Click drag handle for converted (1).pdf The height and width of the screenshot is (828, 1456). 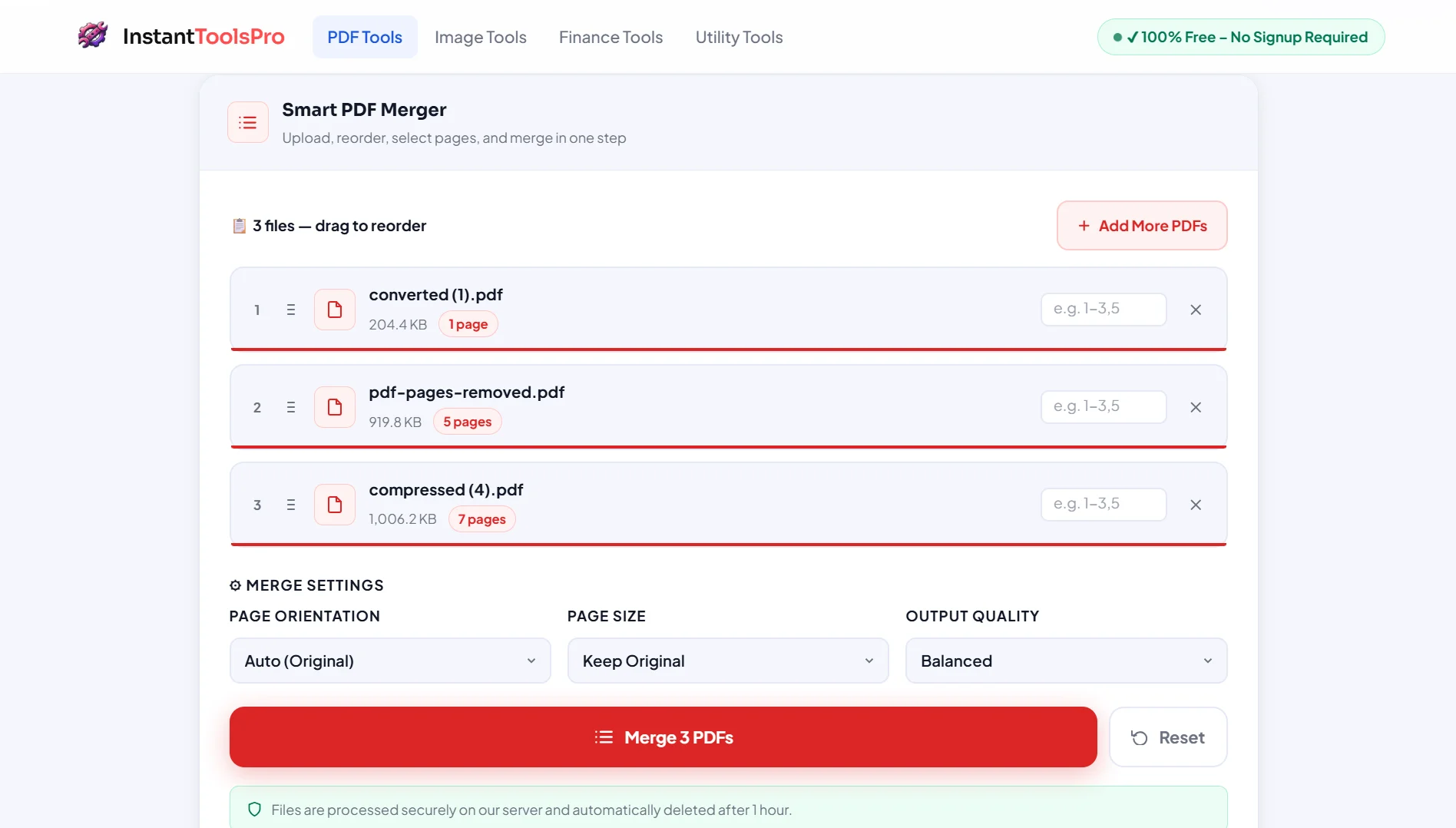tap(291, 310)
